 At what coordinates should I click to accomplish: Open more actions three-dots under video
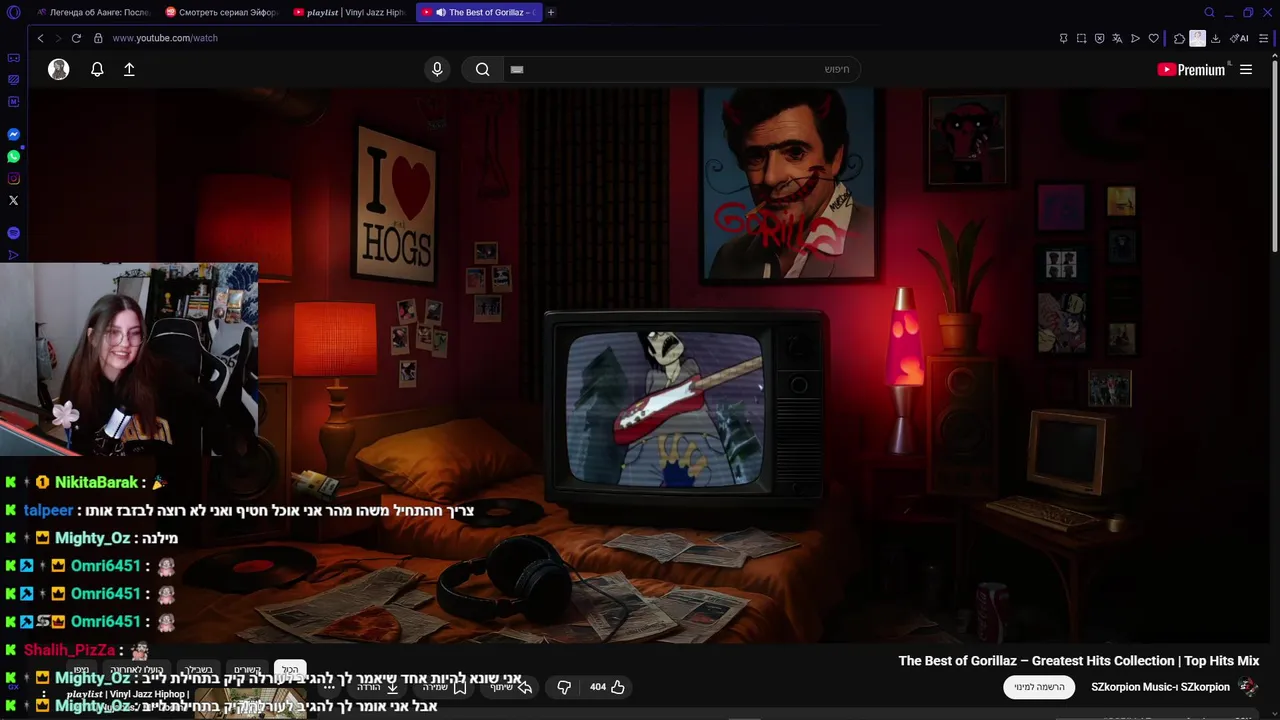pyautogui.click(x=330, y=687)
